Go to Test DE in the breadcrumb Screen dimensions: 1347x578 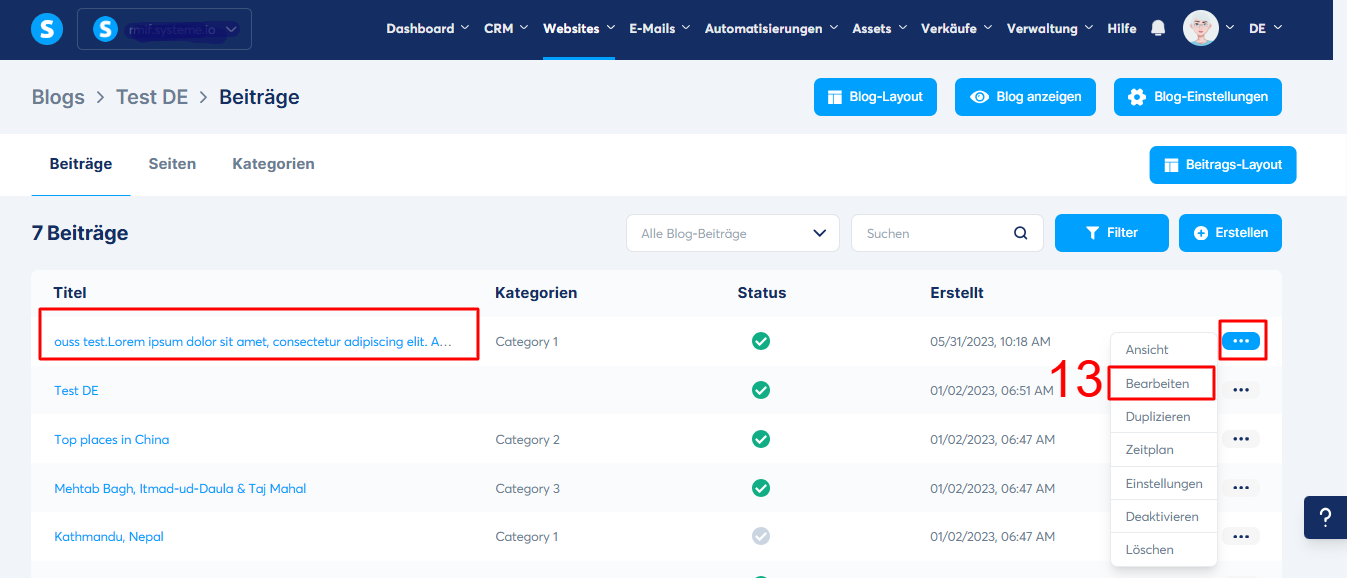[x=152, y=97]
